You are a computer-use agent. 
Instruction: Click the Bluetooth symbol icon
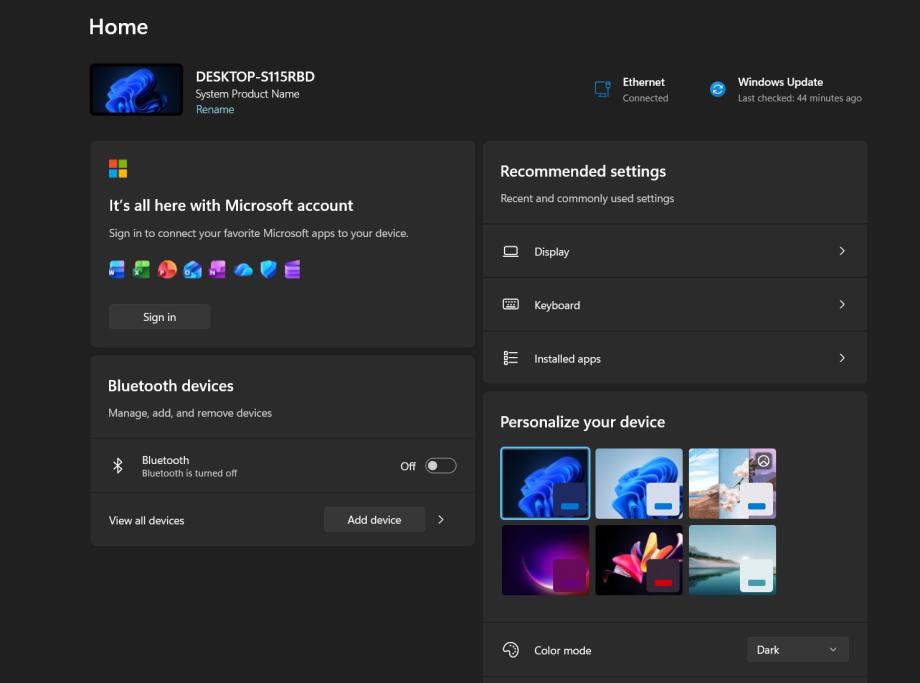[x=117, y=466]
